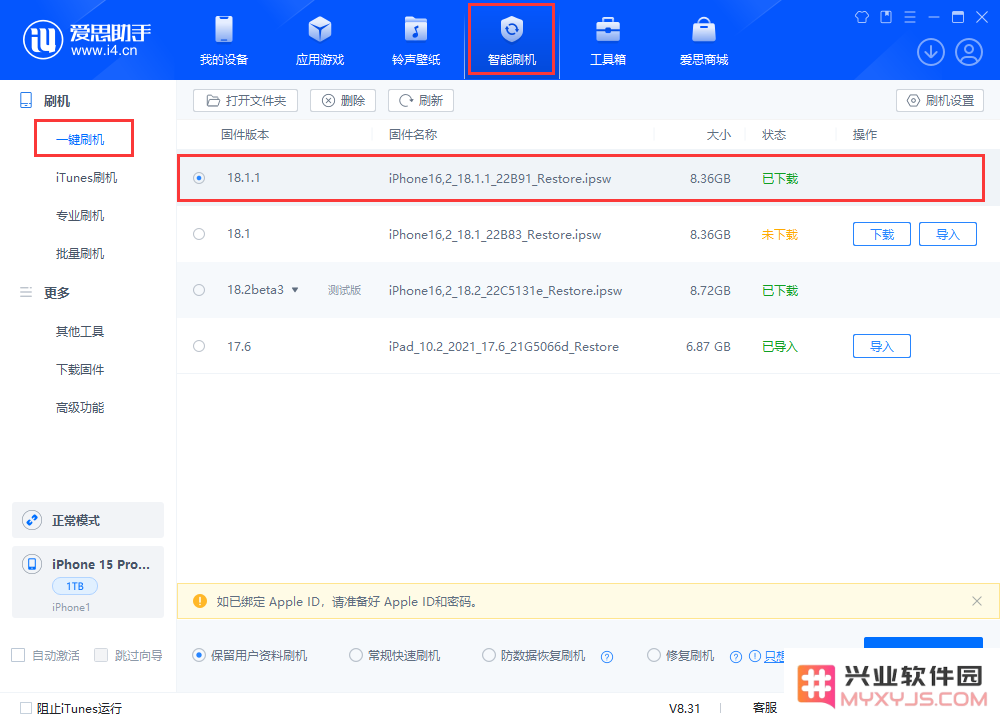This screenshot has height=723, width=1000.
Task: Click iPhone16,2_18.1.1_22B91_Restore.ipsw filename
Action: [500, 179]
